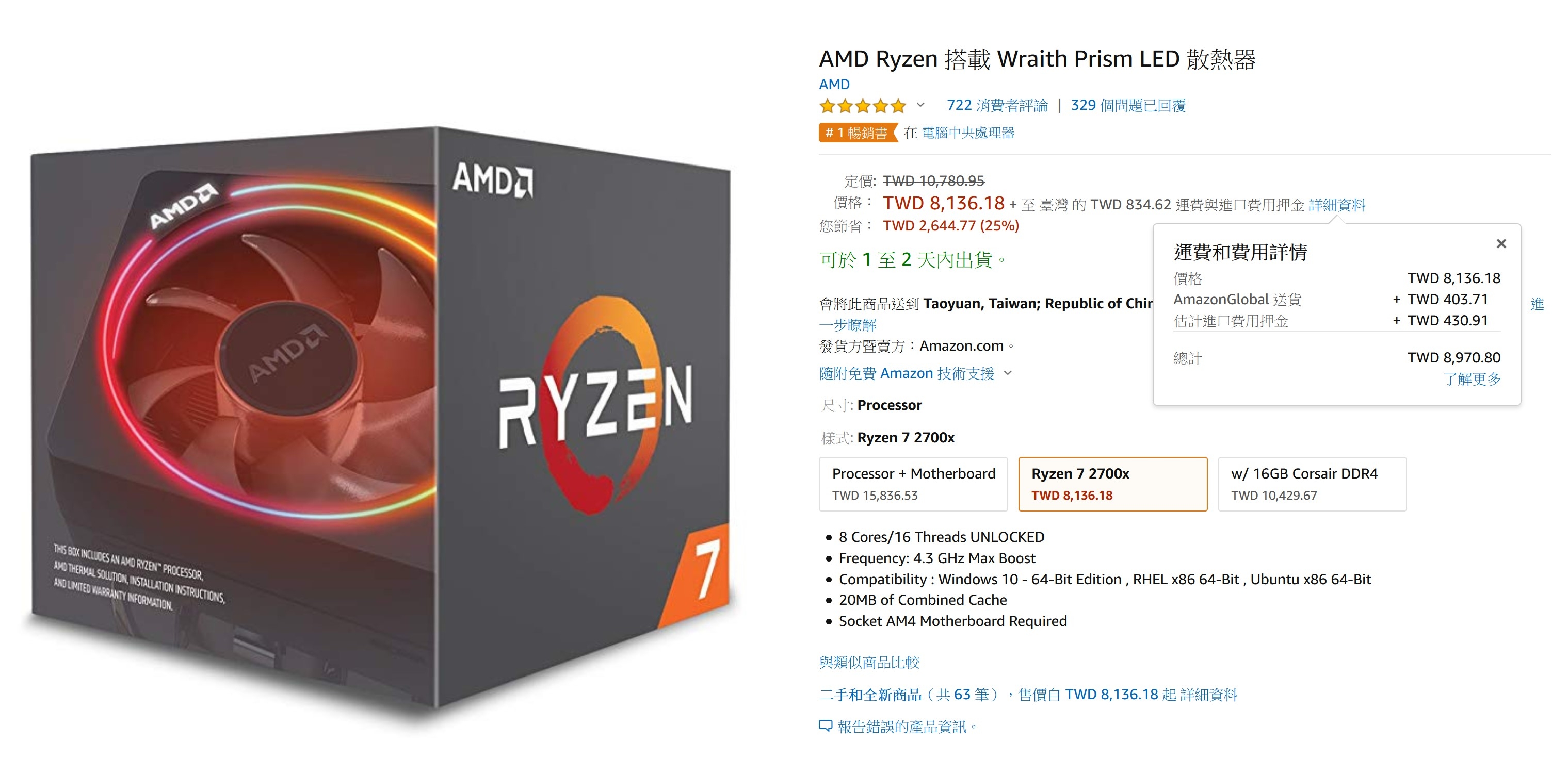
Task: Open the 722 customer reviews link
Action: pos(997,105)
